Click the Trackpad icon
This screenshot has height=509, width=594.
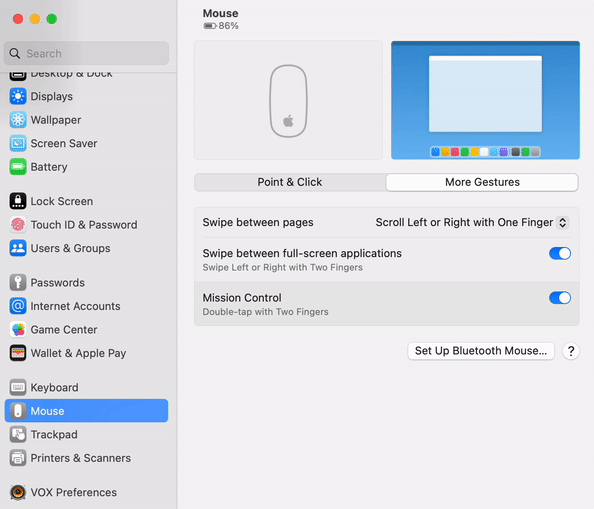(x=18, y=434)
